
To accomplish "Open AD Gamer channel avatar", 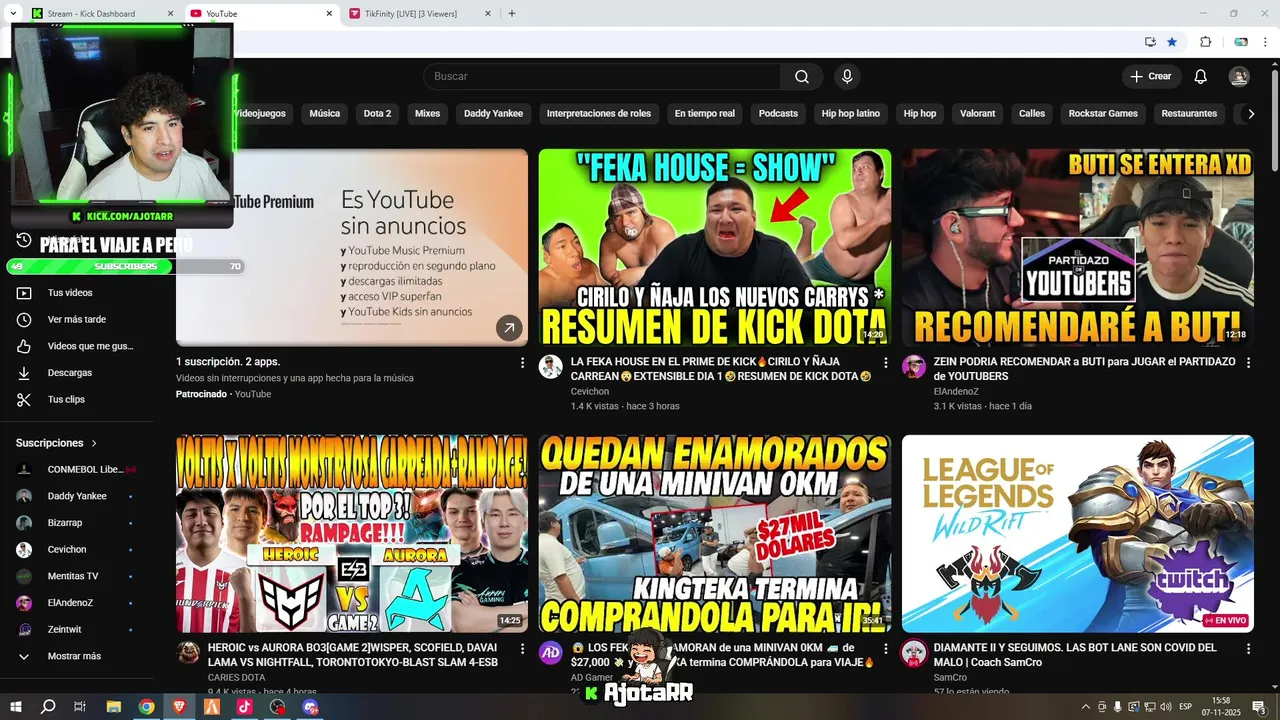I will [551, 653].
